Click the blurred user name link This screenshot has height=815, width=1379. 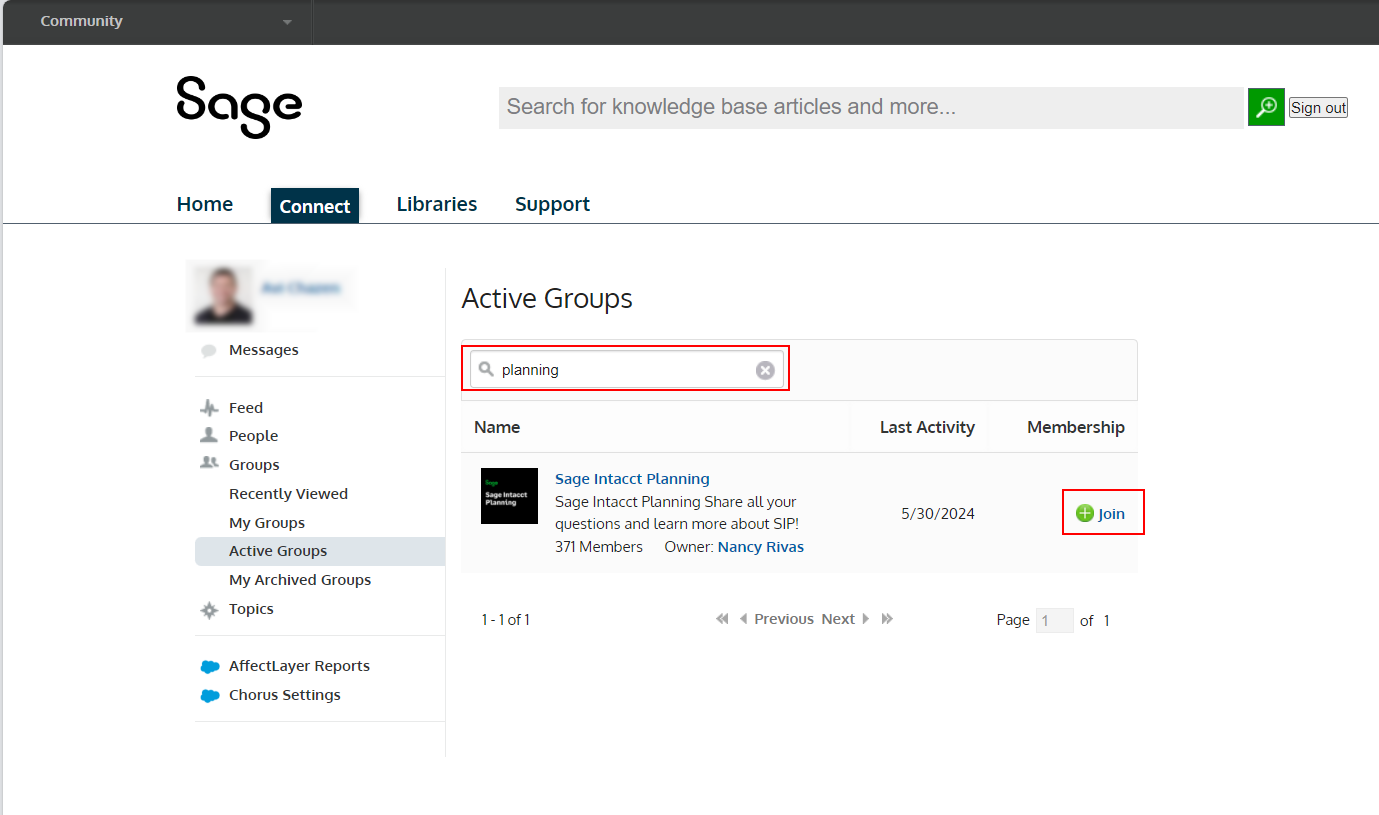(301, 288)
